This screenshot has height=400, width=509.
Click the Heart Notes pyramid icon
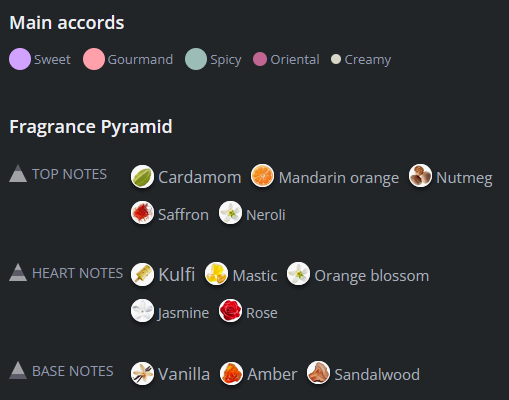click(x=18, y=272)
